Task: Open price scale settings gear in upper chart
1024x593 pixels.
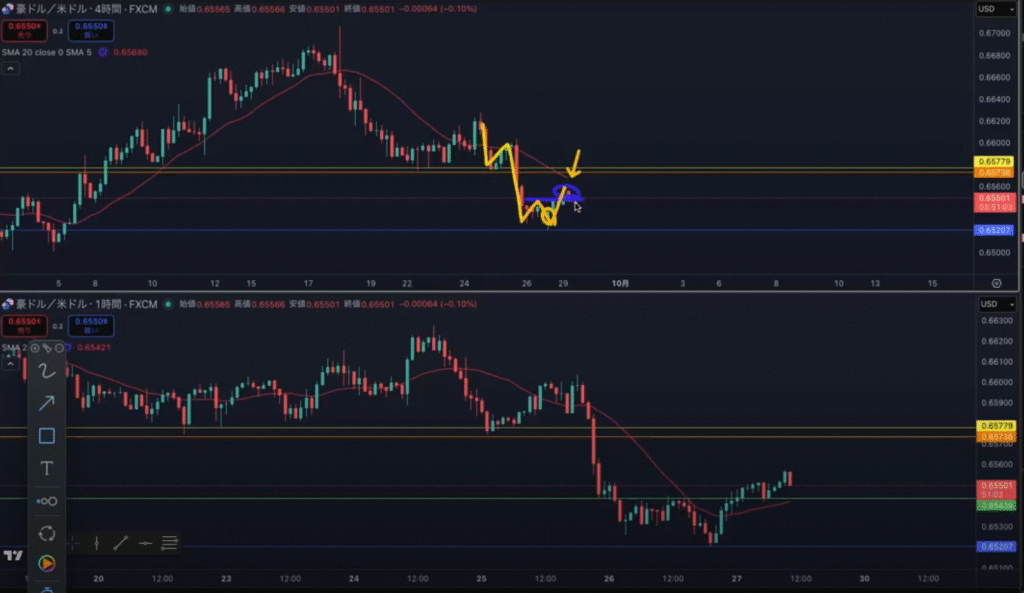Action: coord(997,283)
